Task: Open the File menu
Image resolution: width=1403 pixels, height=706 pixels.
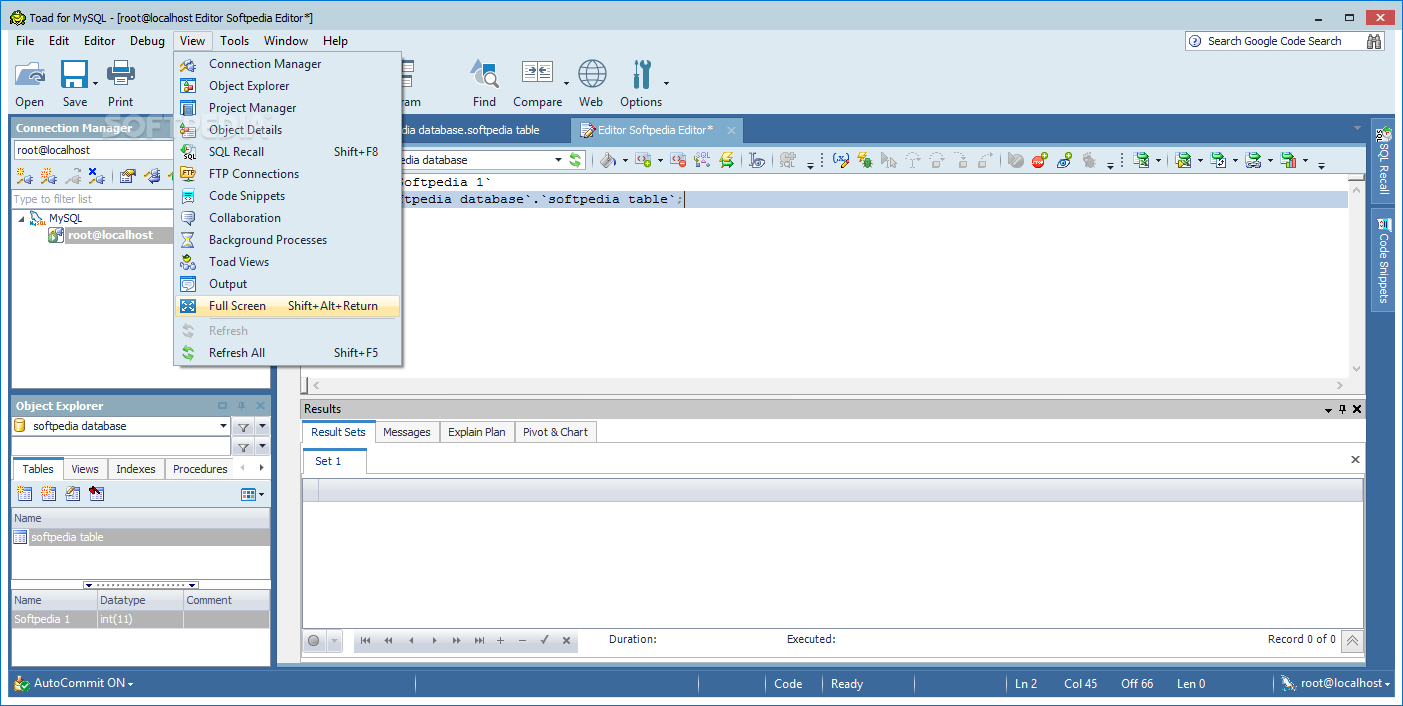Action: coord(25,41)
